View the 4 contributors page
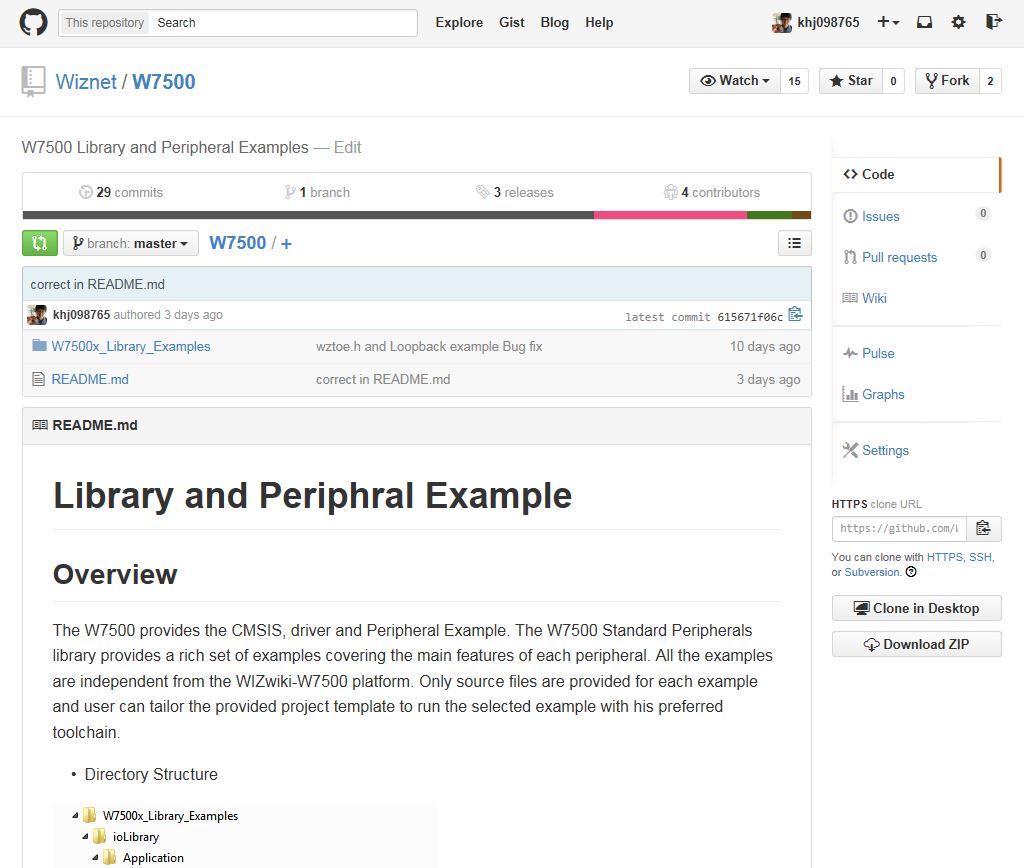The height and width of the screenshot is (868, 1024). tap(712, 192)
